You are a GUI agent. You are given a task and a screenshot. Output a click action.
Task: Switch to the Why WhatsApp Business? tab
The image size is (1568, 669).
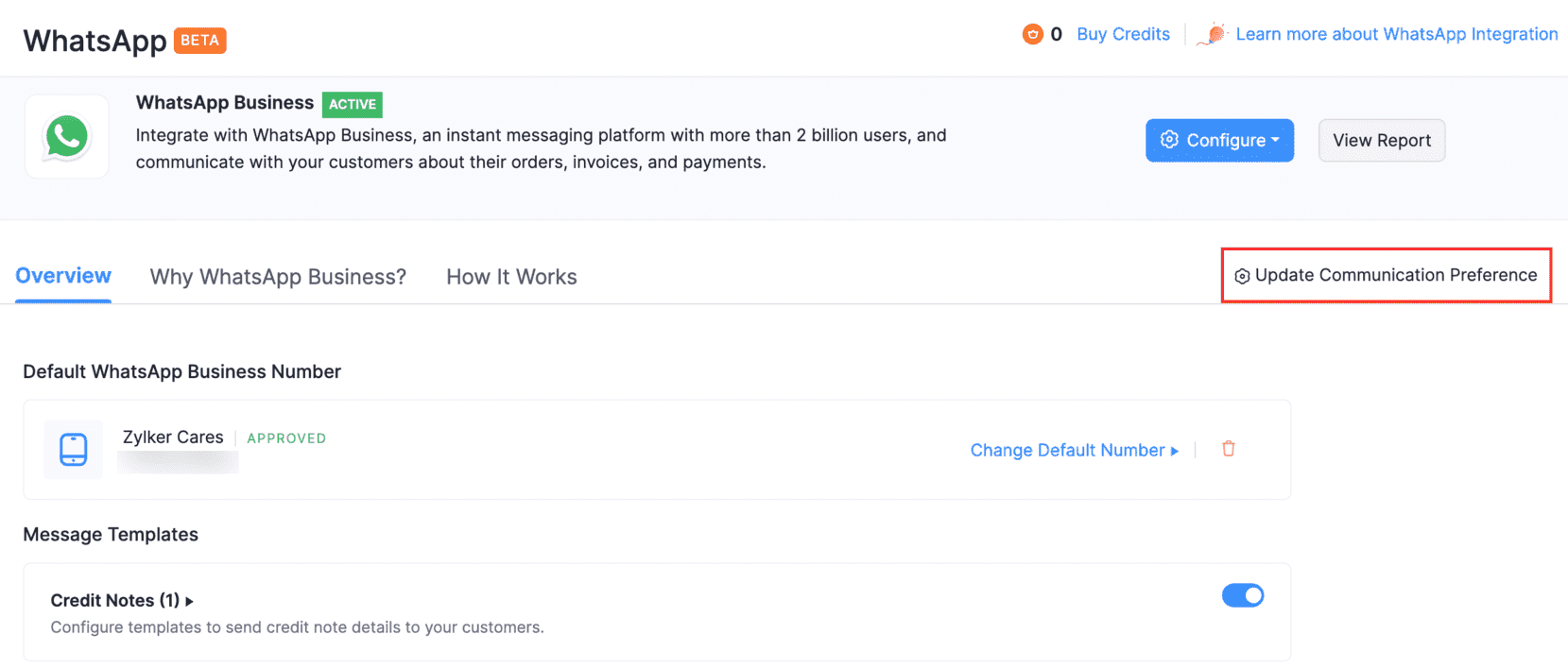point(278,277)
